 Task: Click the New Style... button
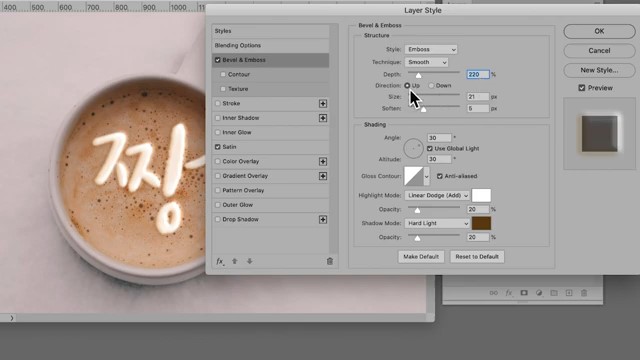(599, 70)
